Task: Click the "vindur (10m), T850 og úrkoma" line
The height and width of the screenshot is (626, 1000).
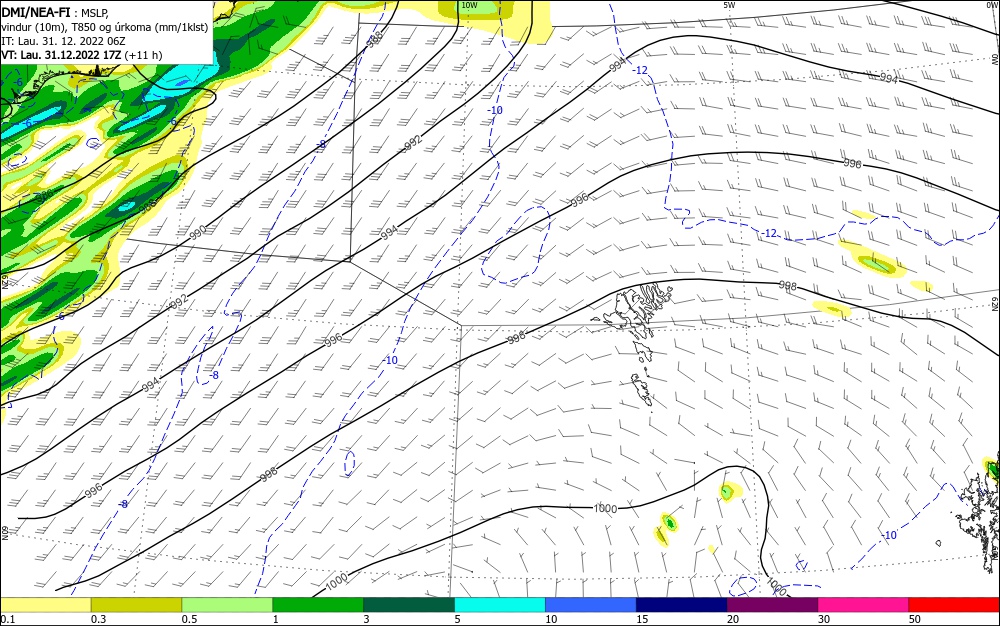Action: click(x=105, y=27)
